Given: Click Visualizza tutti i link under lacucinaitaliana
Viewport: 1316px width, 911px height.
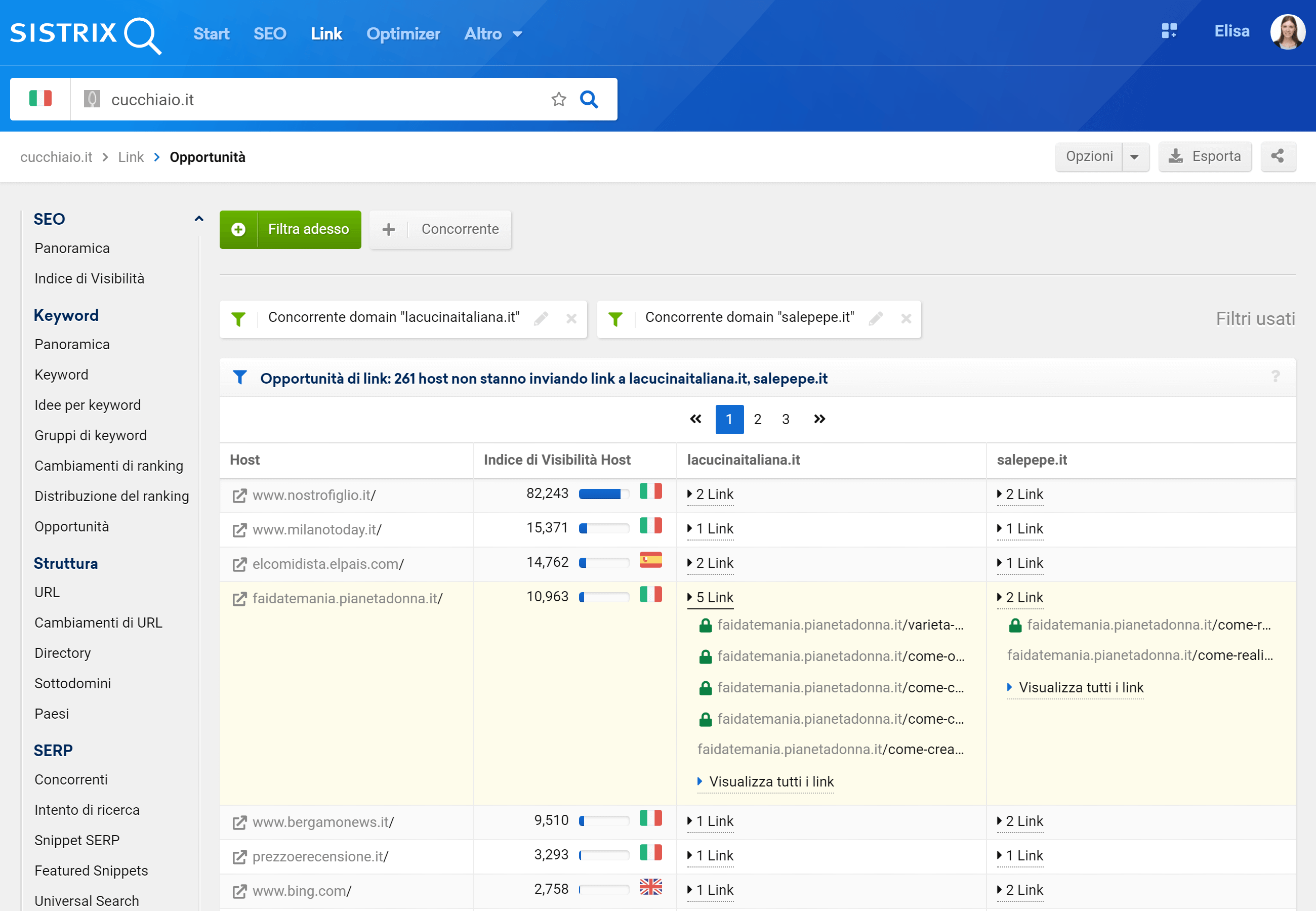Looking at the screenshot, I should coord(766,782).
